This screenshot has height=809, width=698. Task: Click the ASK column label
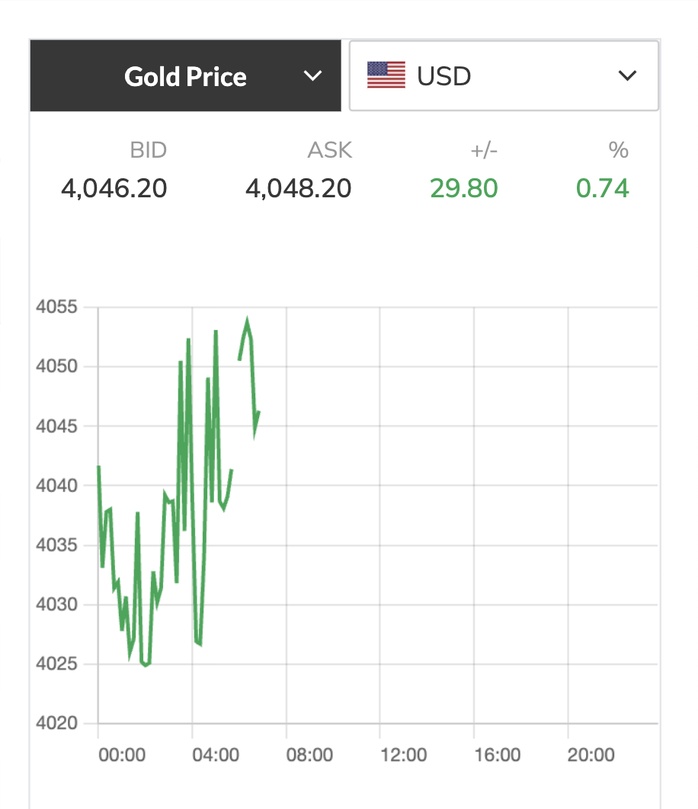click(x=330, y=151)
